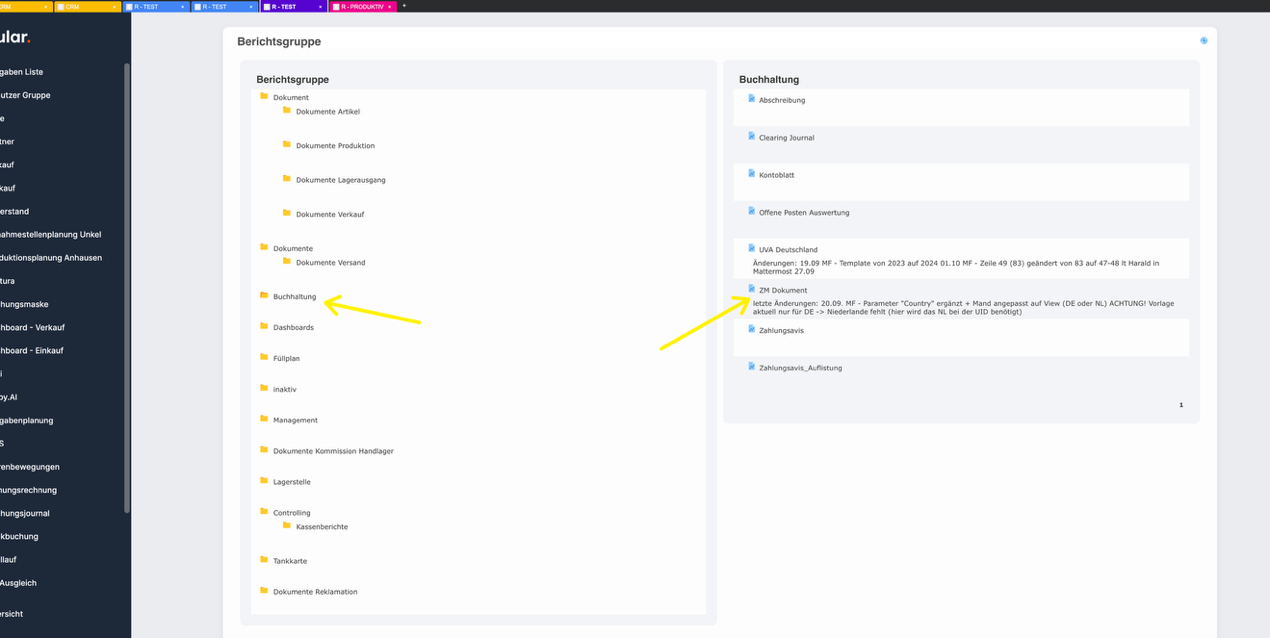Click the Abschreibung report document icon

coord(751,99)
